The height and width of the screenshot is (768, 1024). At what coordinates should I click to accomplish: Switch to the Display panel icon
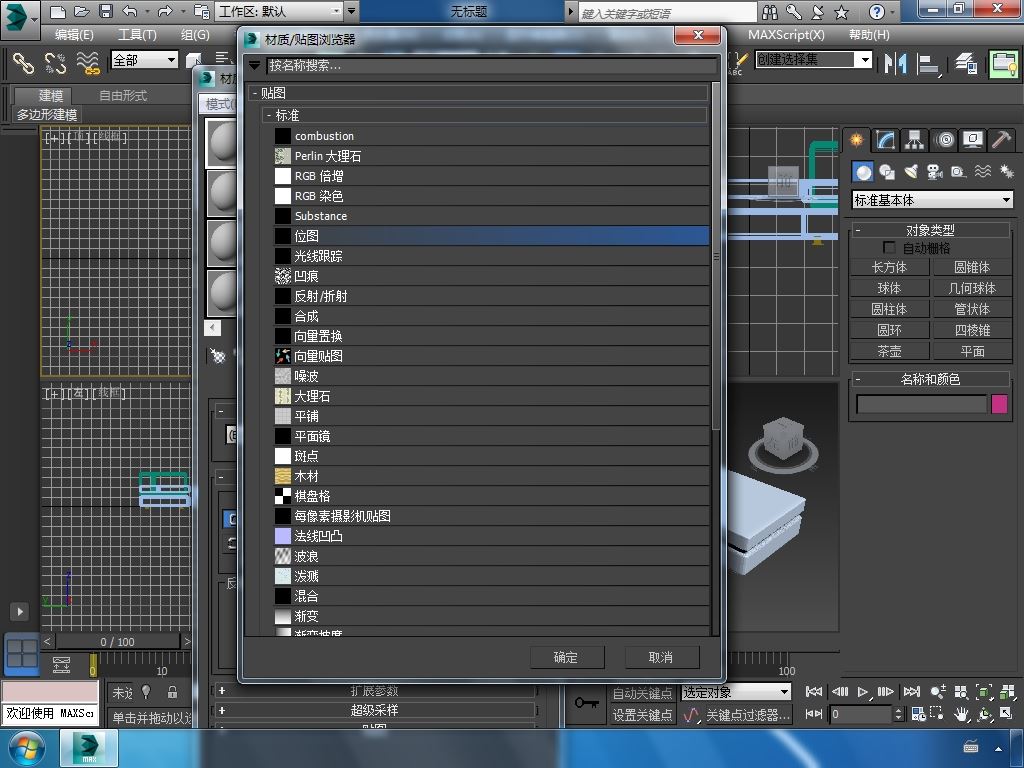pyautogui.click(x=972, y=140)
